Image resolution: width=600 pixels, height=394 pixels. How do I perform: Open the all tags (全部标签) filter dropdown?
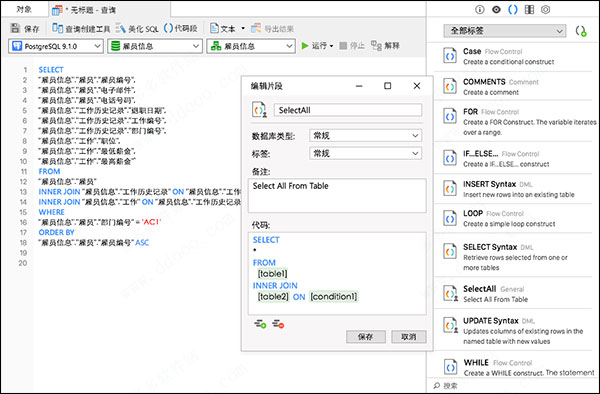pos(505,31)
